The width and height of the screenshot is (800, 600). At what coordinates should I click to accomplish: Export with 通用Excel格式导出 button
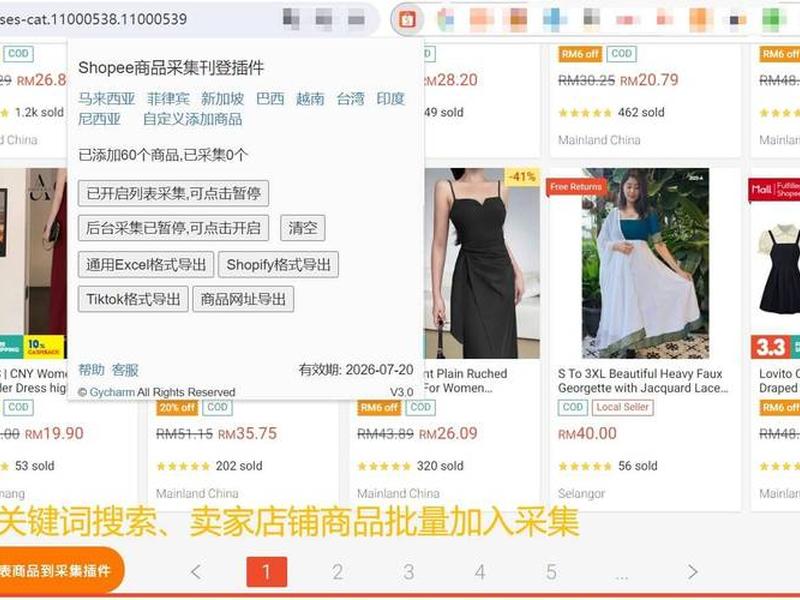[x=146, y=264]
